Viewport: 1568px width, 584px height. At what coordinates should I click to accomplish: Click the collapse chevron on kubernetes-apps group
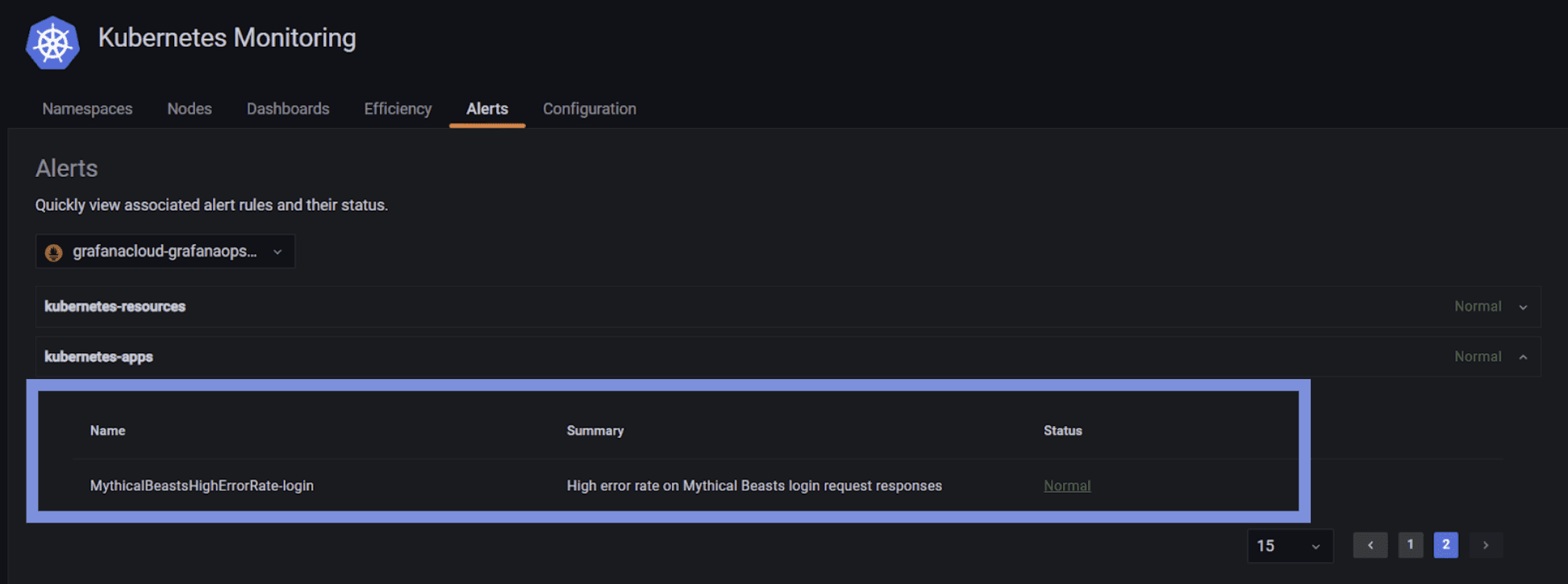[x=1524, y=356]
